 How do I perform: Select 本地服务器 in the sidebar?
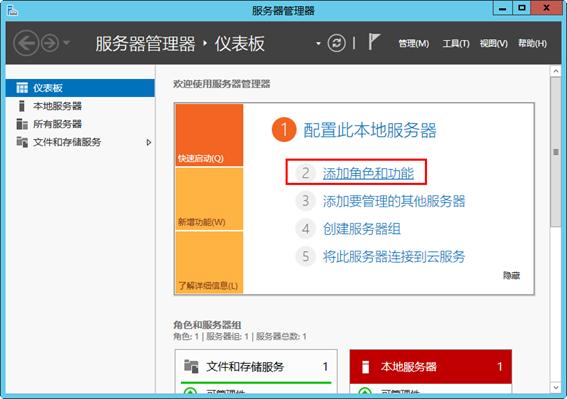click(80, 106)
